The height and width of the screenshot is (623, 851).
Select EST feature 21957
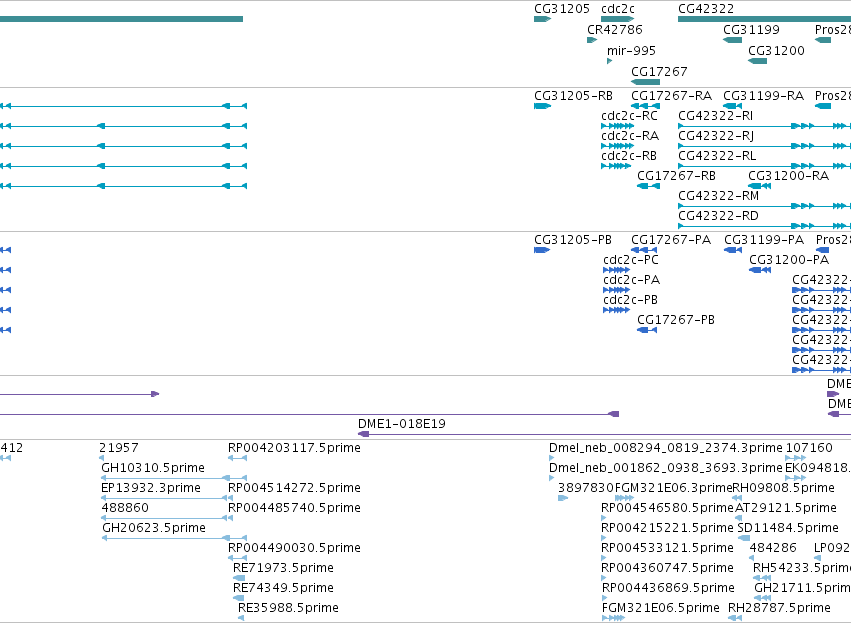pos(119,448)
